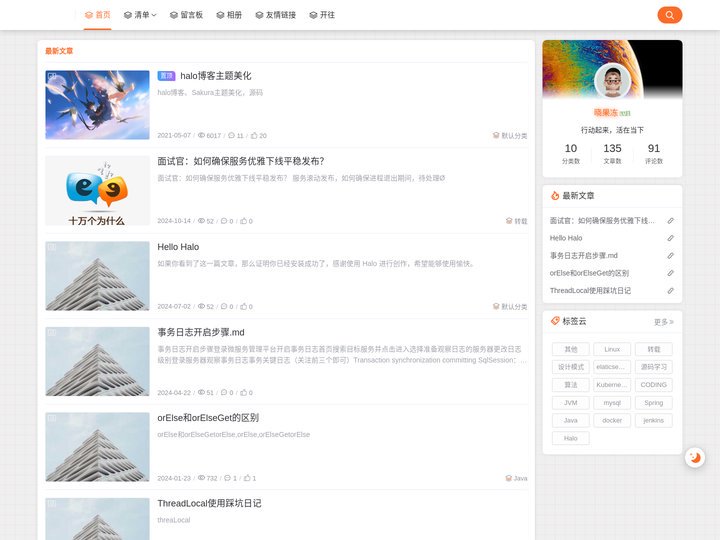The height and width of the screenshot is (540, 720).
Task: Open sidebar link 事务日志开启步骤.md
Action: point(584,255)
